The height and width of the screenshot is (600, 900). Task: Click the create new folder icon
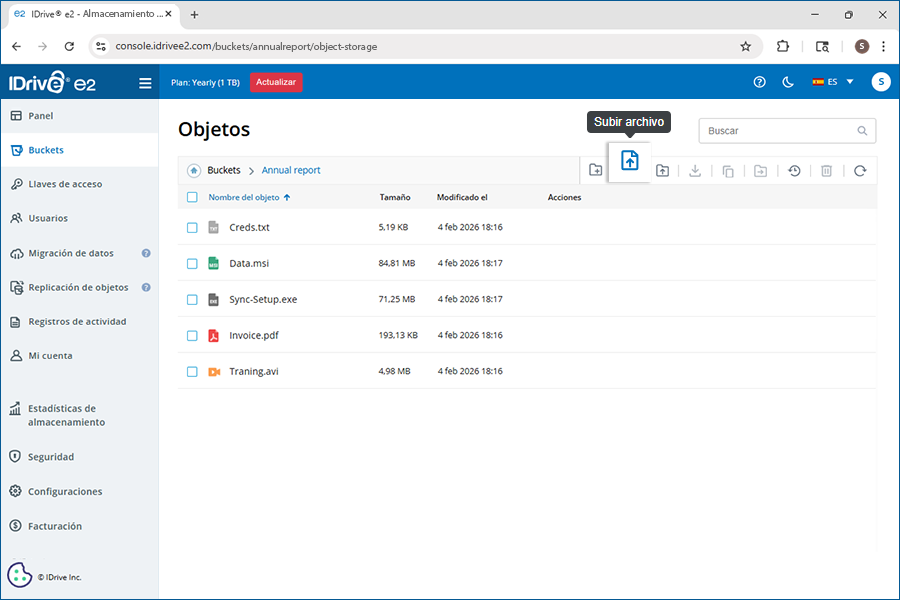595,171
